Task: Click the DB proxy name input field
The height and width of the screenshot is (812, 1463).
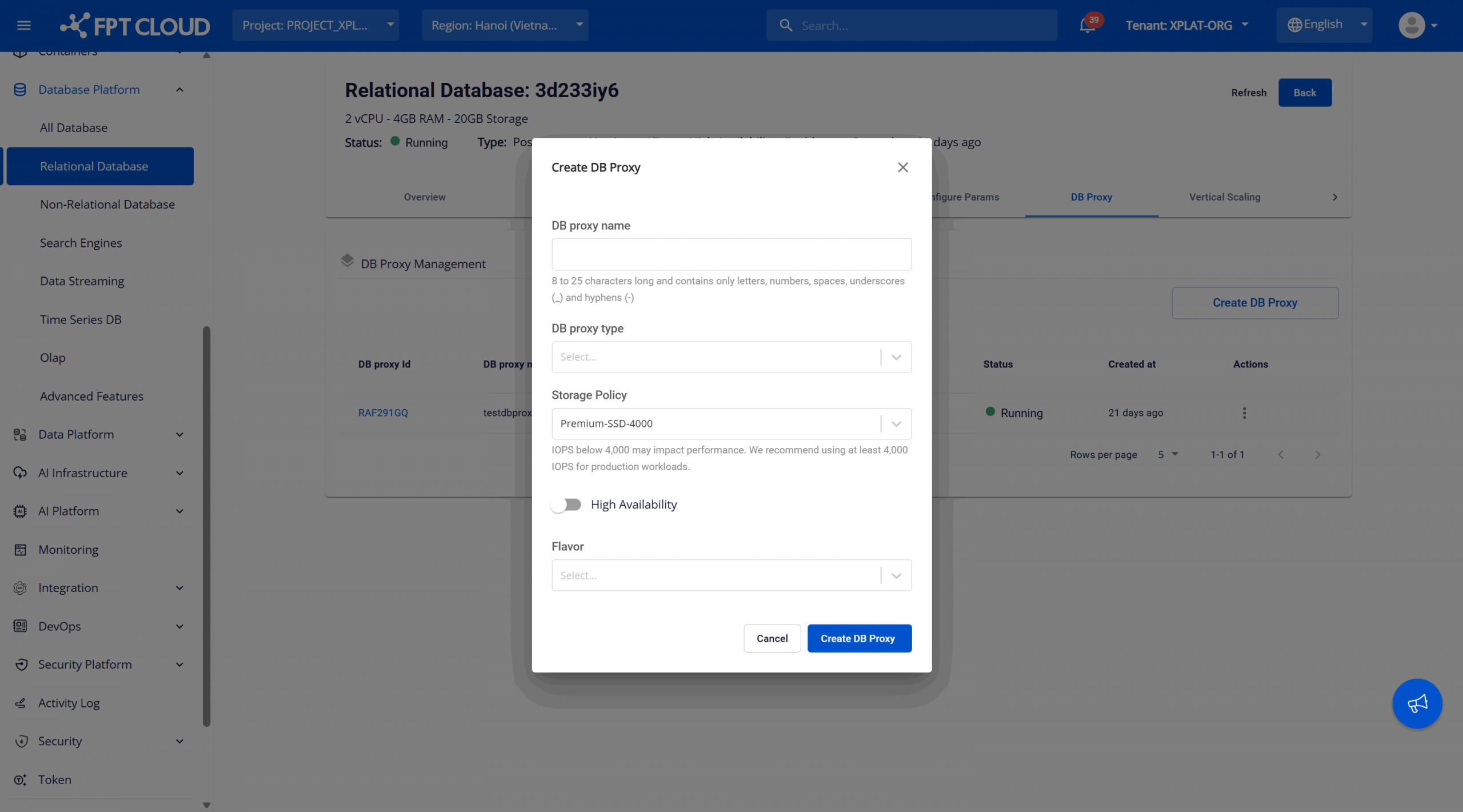Action: tap(731, 254)
